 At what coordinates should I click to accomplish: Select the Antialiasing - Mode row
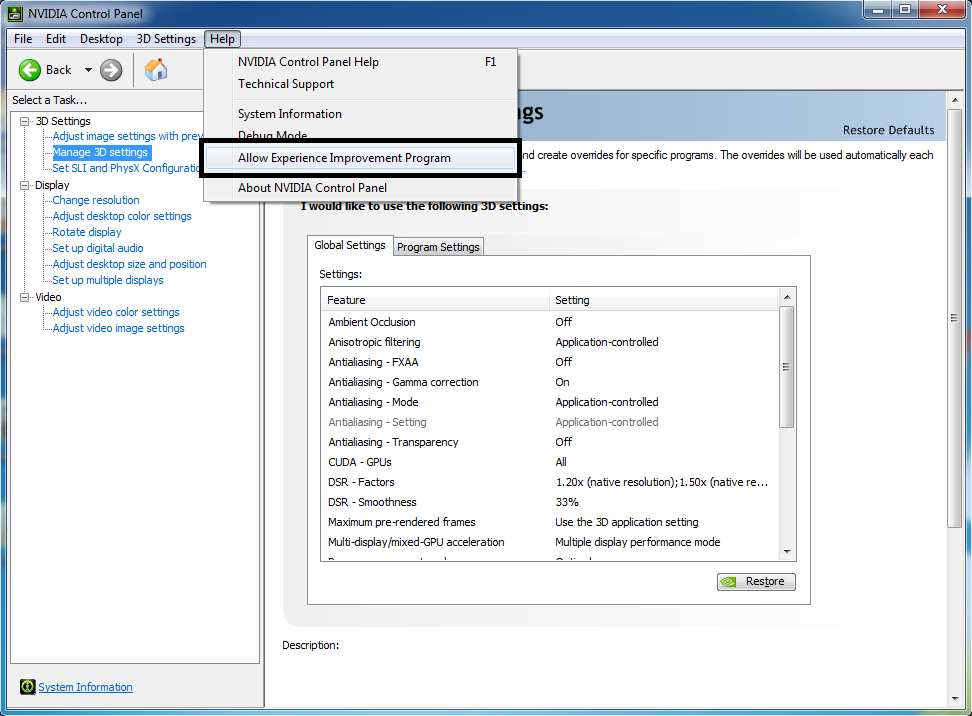[x=549, y=402]
